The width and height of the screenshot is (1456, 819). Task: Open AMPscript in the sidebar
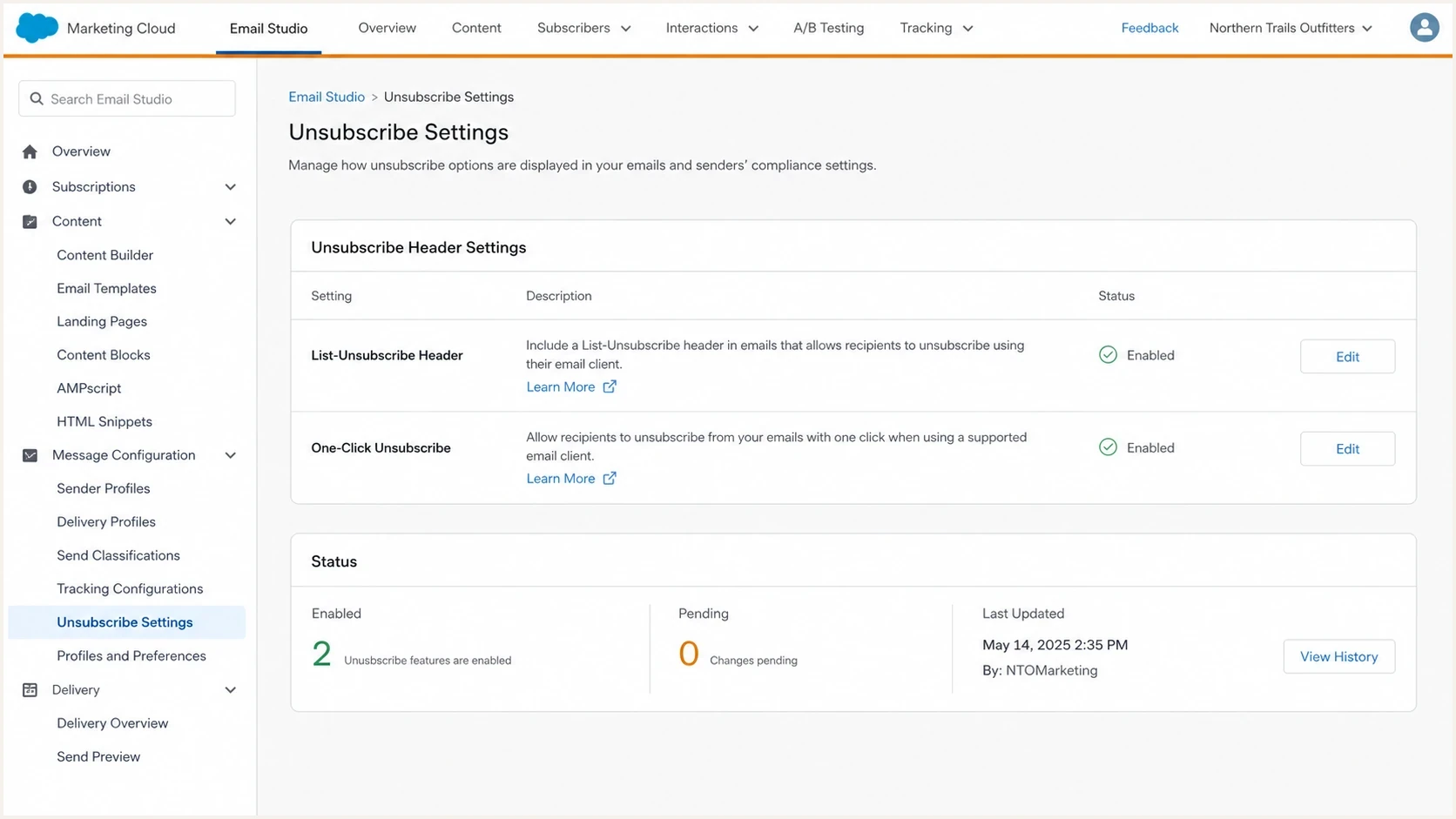point(89,388)
